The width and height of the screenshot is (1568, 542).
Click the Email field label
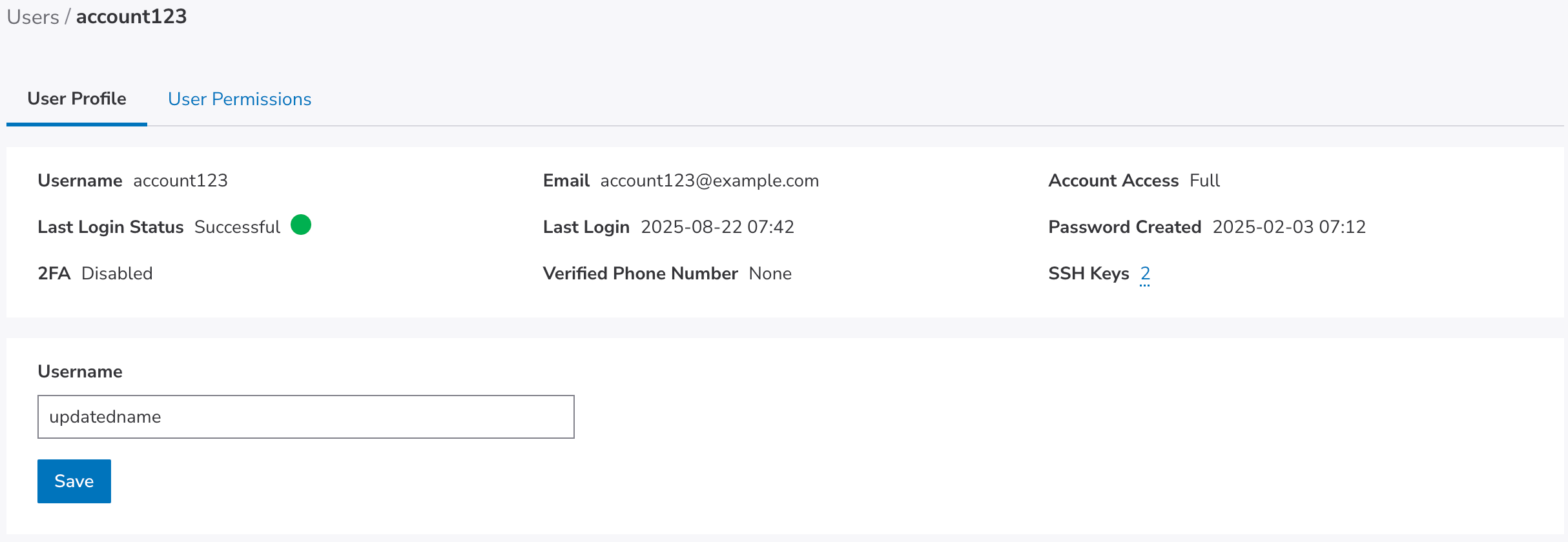coord(566,181)
